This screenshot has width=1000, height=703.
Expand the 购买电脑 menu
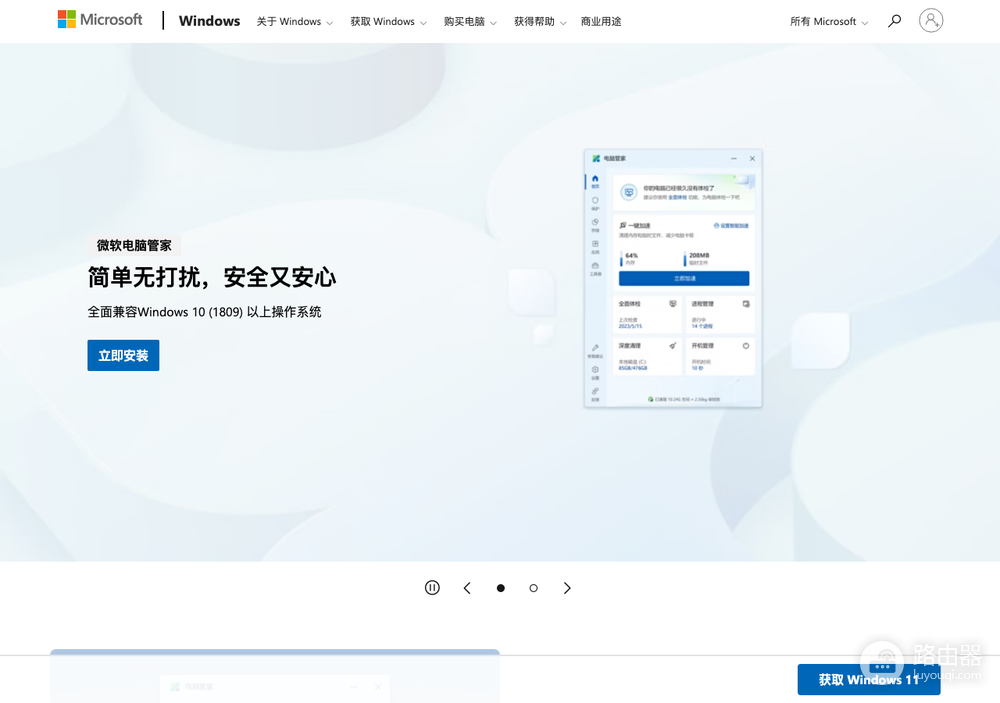tap(470, 22)
